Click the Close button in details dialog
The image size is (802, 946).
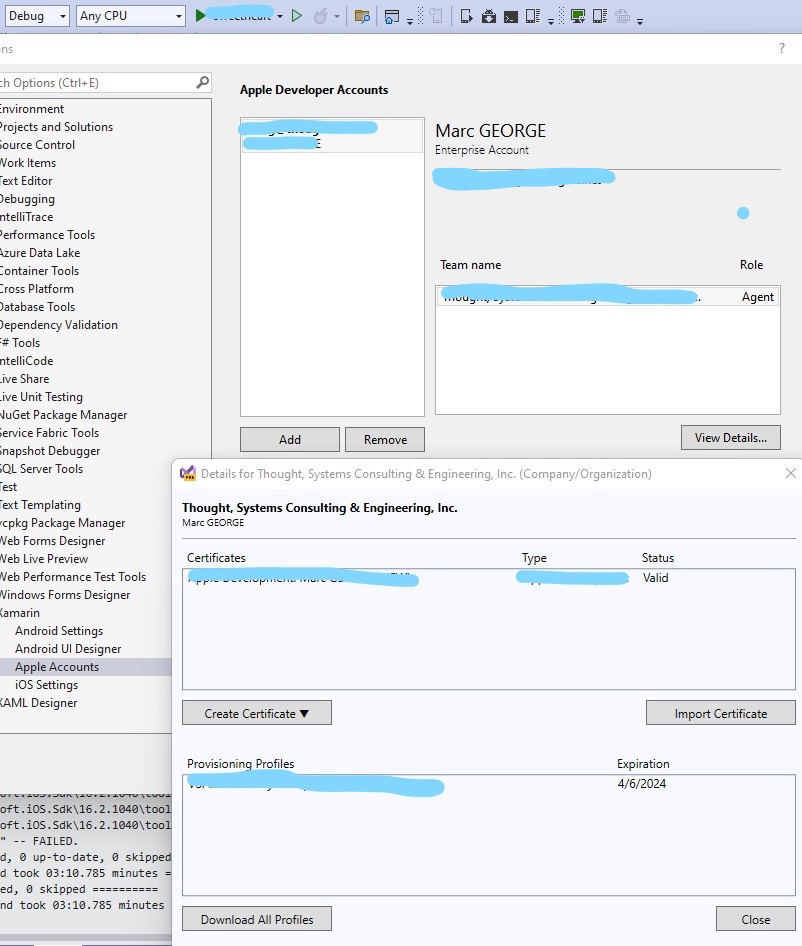[x=756, y=919]
